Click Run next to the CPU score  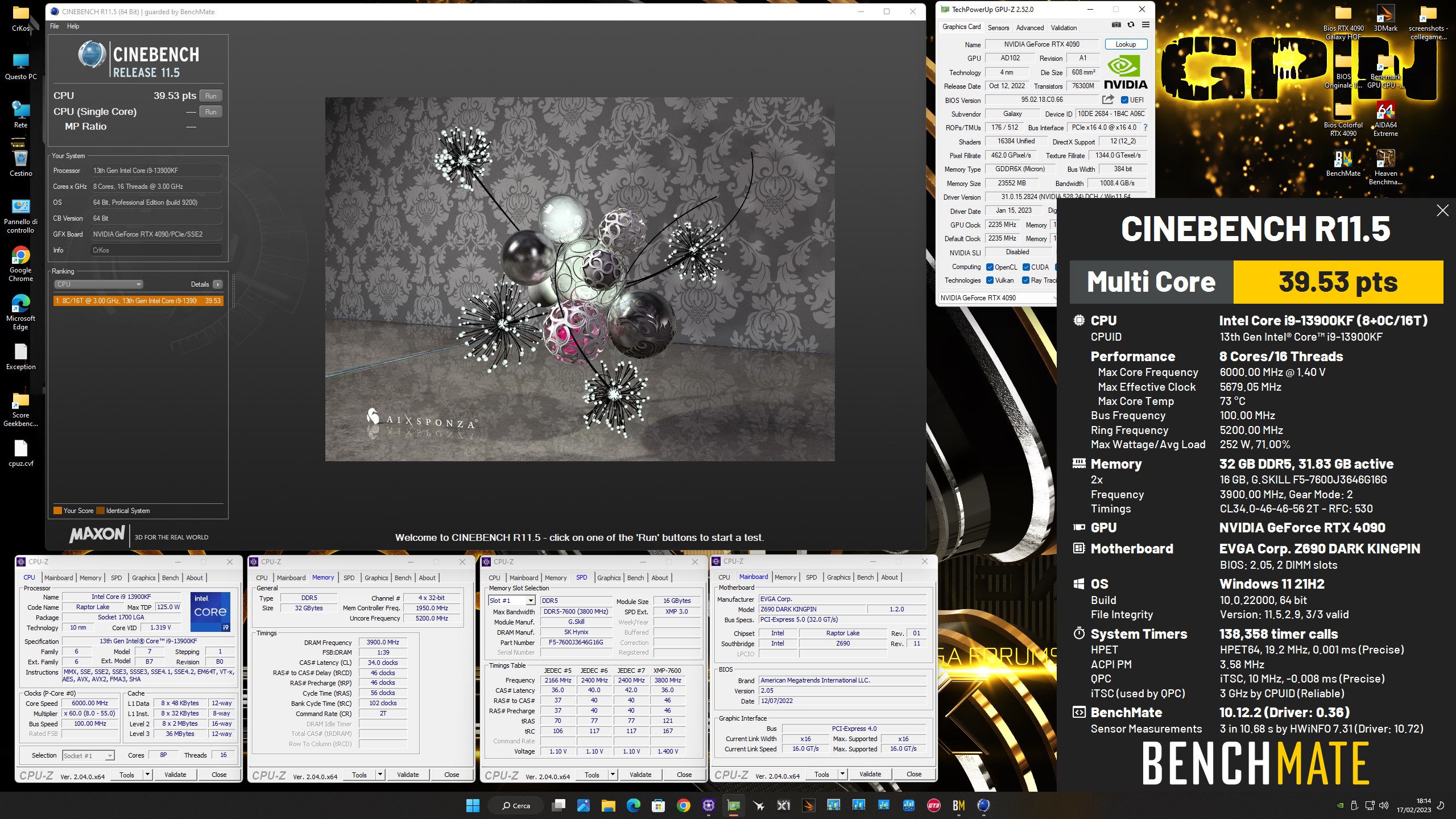[211, 96]
